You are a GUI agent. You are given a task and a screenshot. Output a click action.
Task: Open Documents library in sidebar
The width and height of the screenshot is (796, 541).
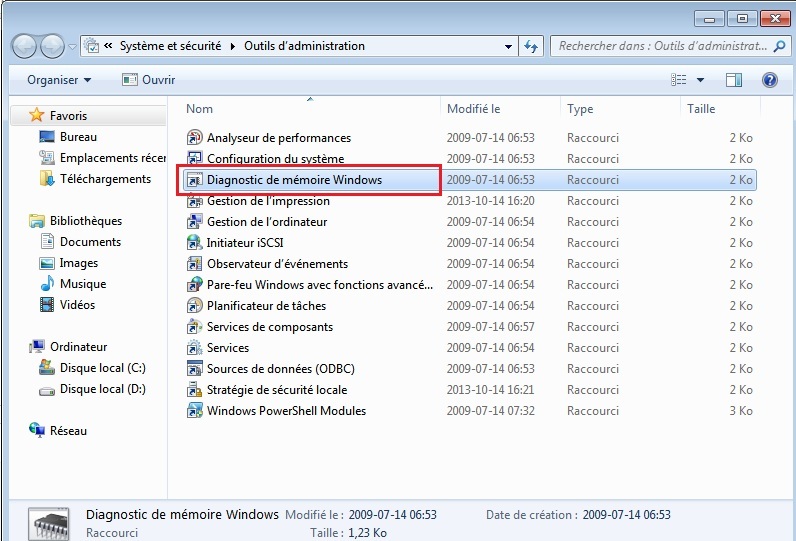80,242
